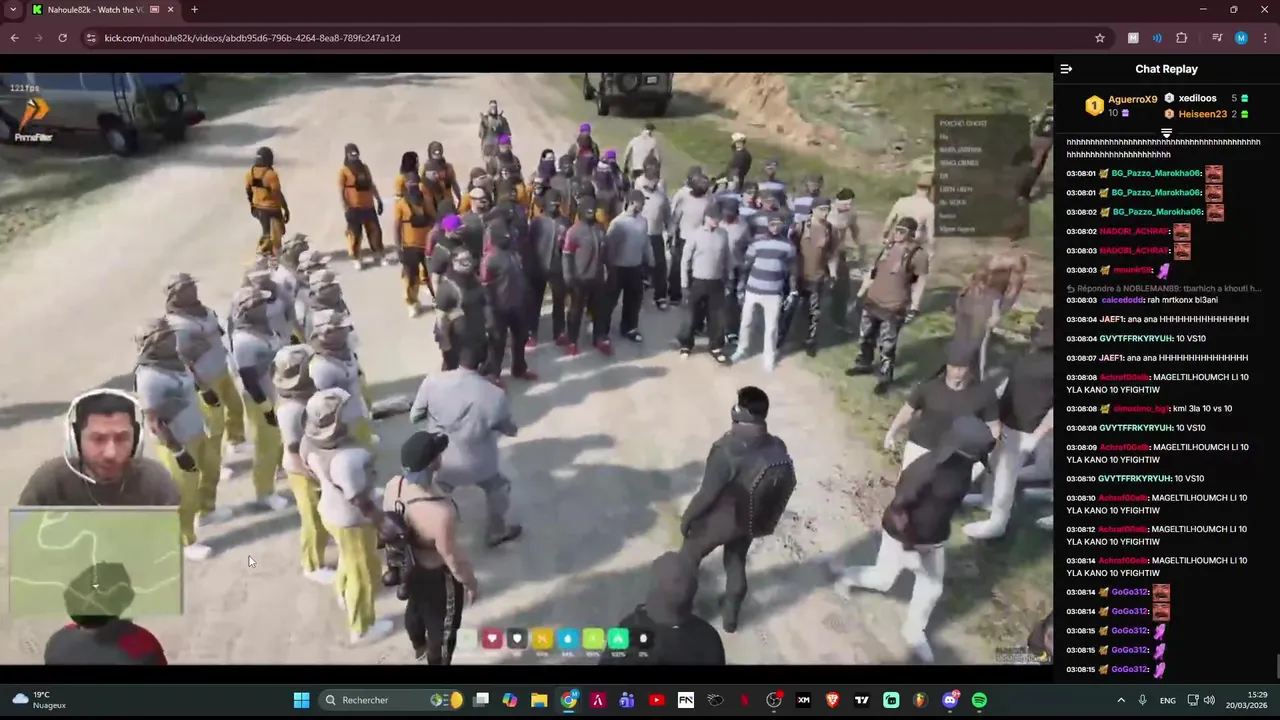Screen dimensions: 1280x720
Task: Open the Extensions puzzle icon
Action: 1182,38
